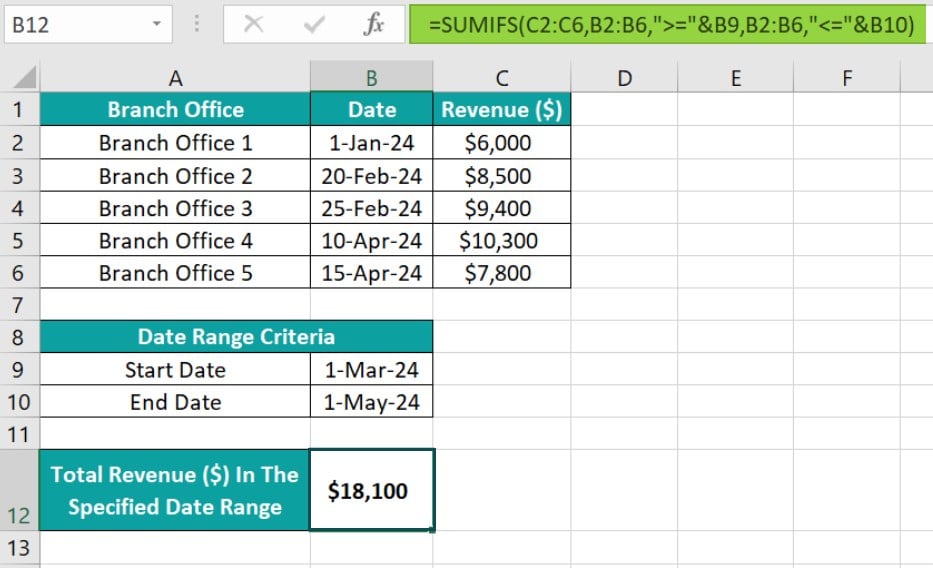This screenshot has width=933, height=568.
Task: Select row 3 header
Action: 19,175
